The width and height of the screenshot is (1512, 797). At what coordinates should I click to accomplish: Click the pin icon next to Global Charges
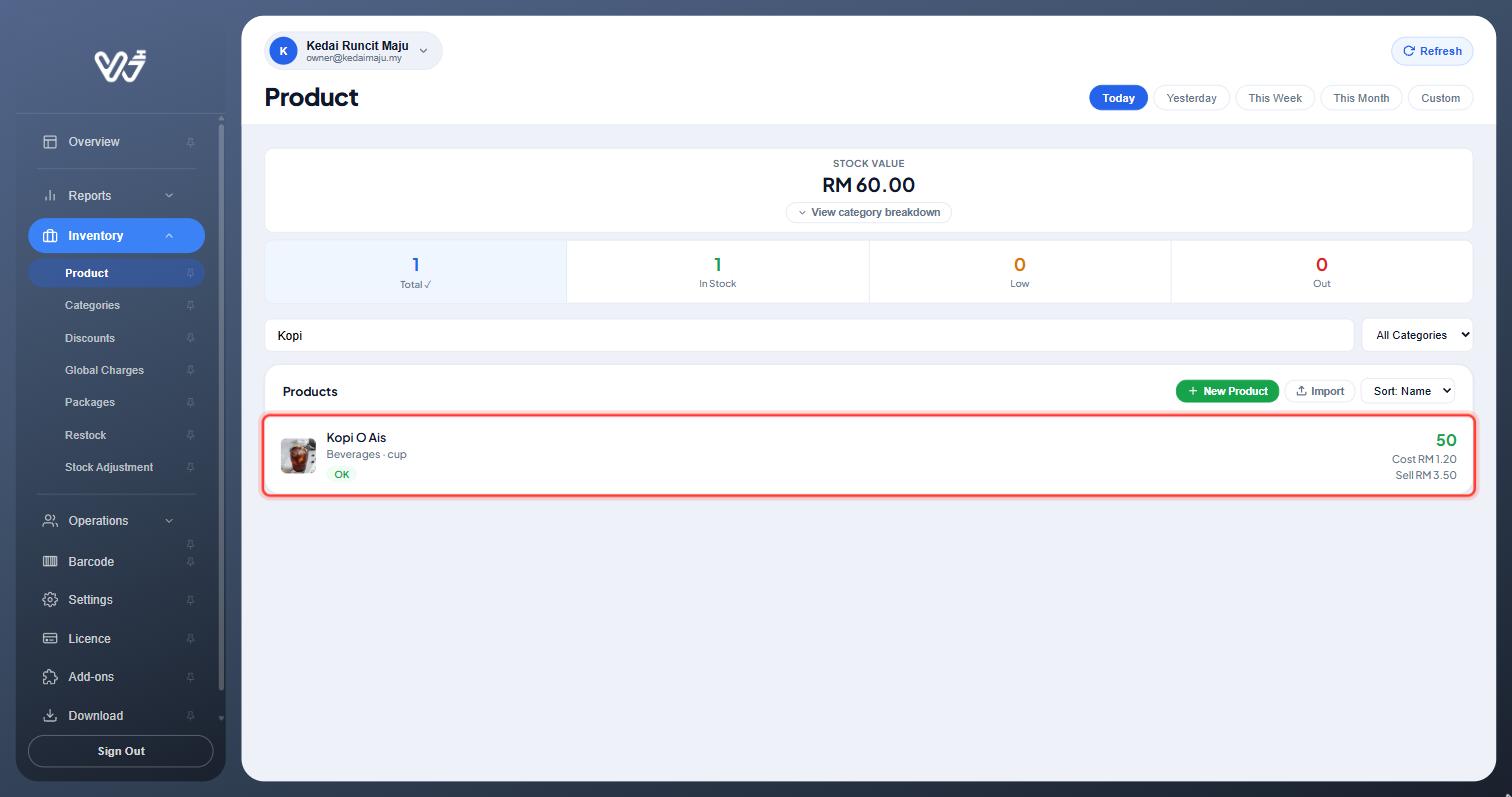point(190,370)
